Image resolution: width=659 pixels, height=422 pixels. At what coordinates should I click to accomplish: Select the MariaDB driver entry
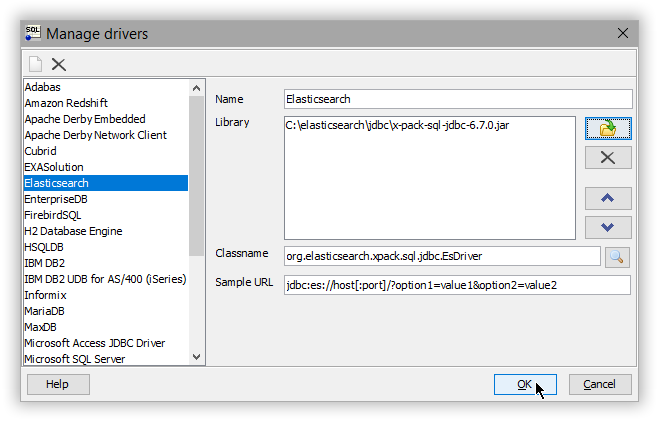(46, 311)
